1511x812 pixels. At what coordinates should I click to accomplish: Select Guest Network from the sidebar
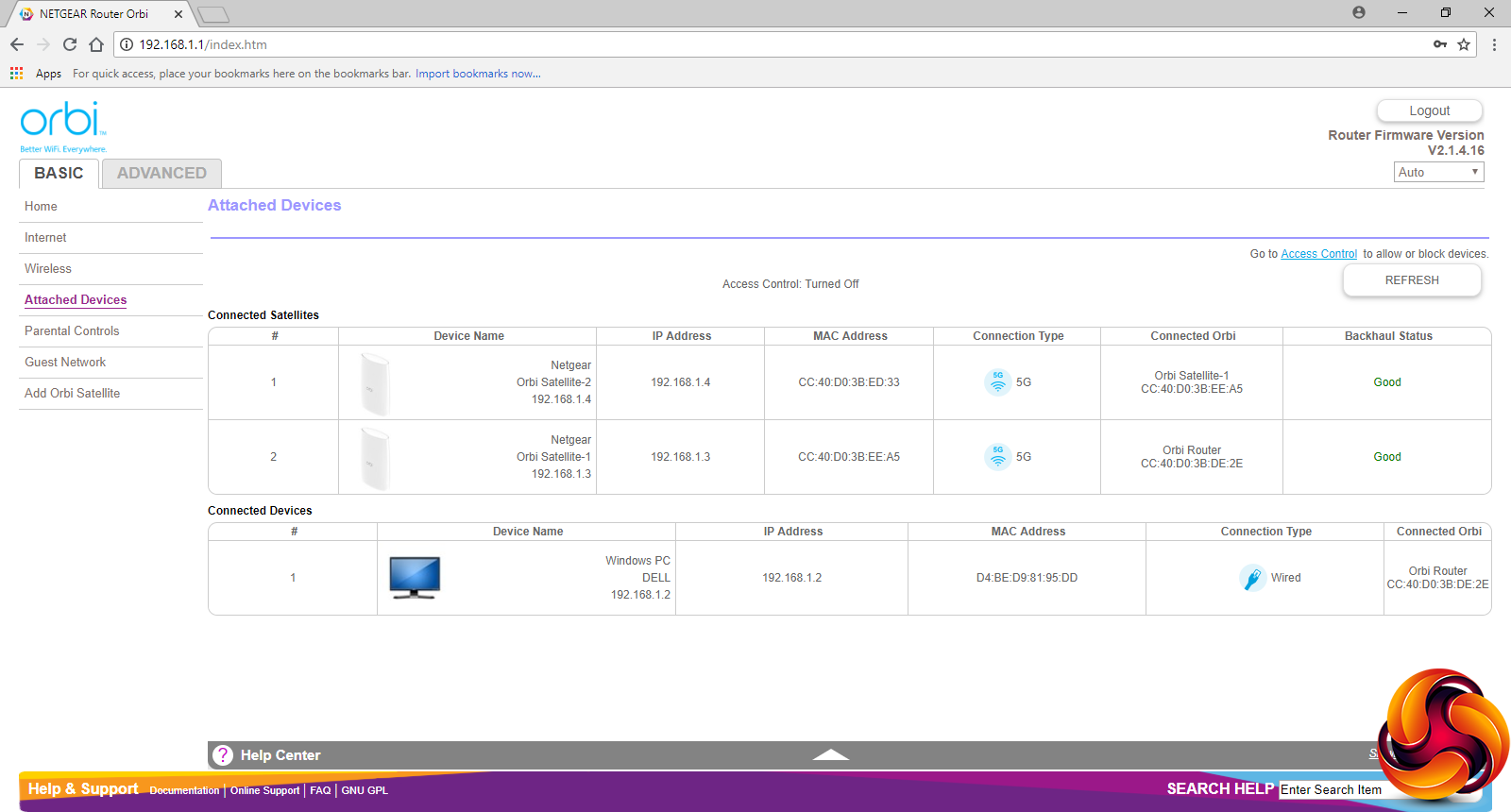tap(65, 363)
